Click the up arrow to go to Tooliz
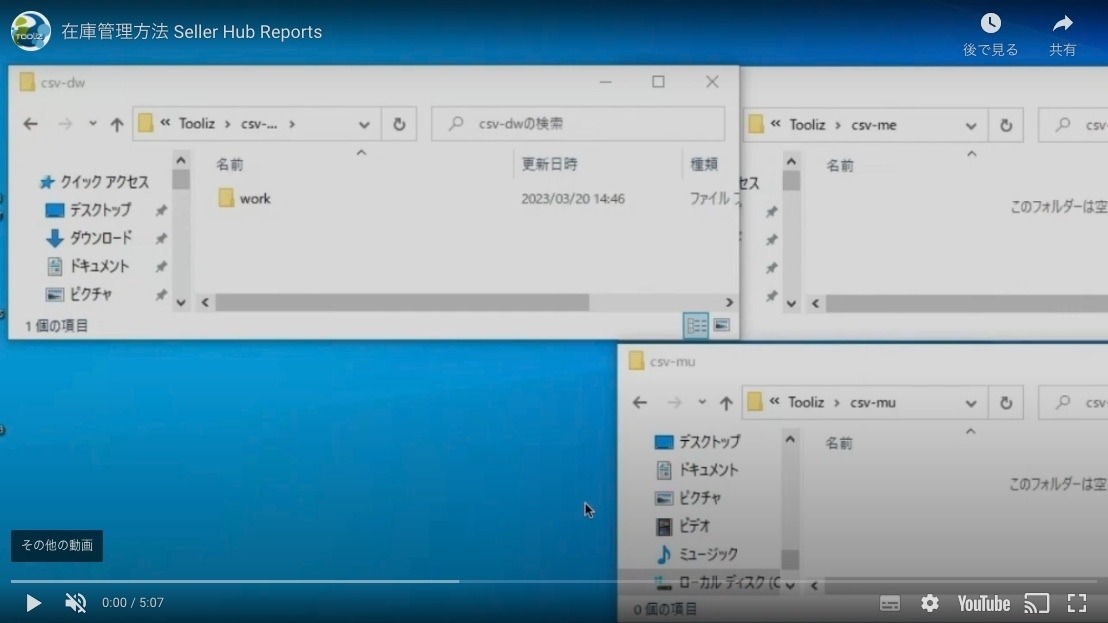Screen dimensions: 1108x623 pos(119,123)
